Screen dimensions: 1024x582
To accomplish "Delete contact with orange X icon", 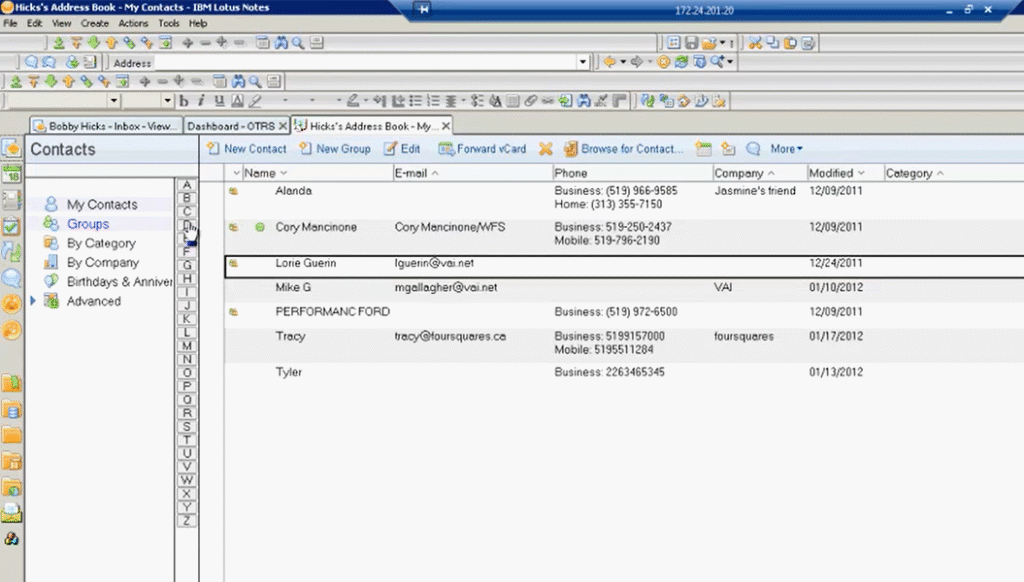I will coord(545,149).
